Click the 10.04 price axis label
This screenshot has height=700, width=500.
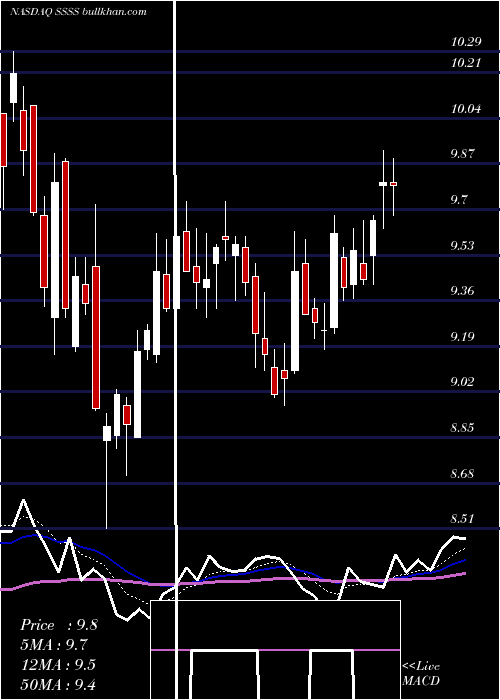tap(466, 109)
